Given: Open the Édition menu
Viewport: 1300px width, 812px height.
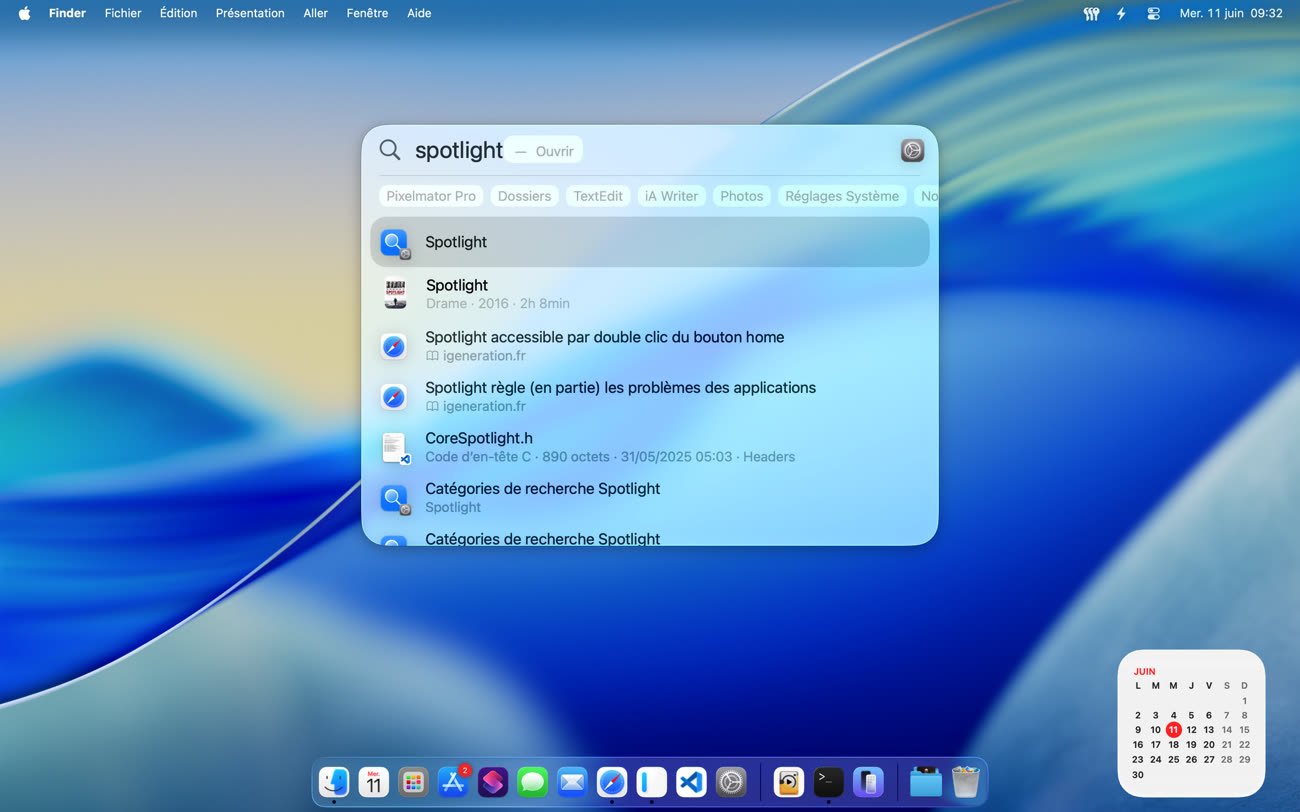Looking at the screenshot, I should [x=178, y=13].
